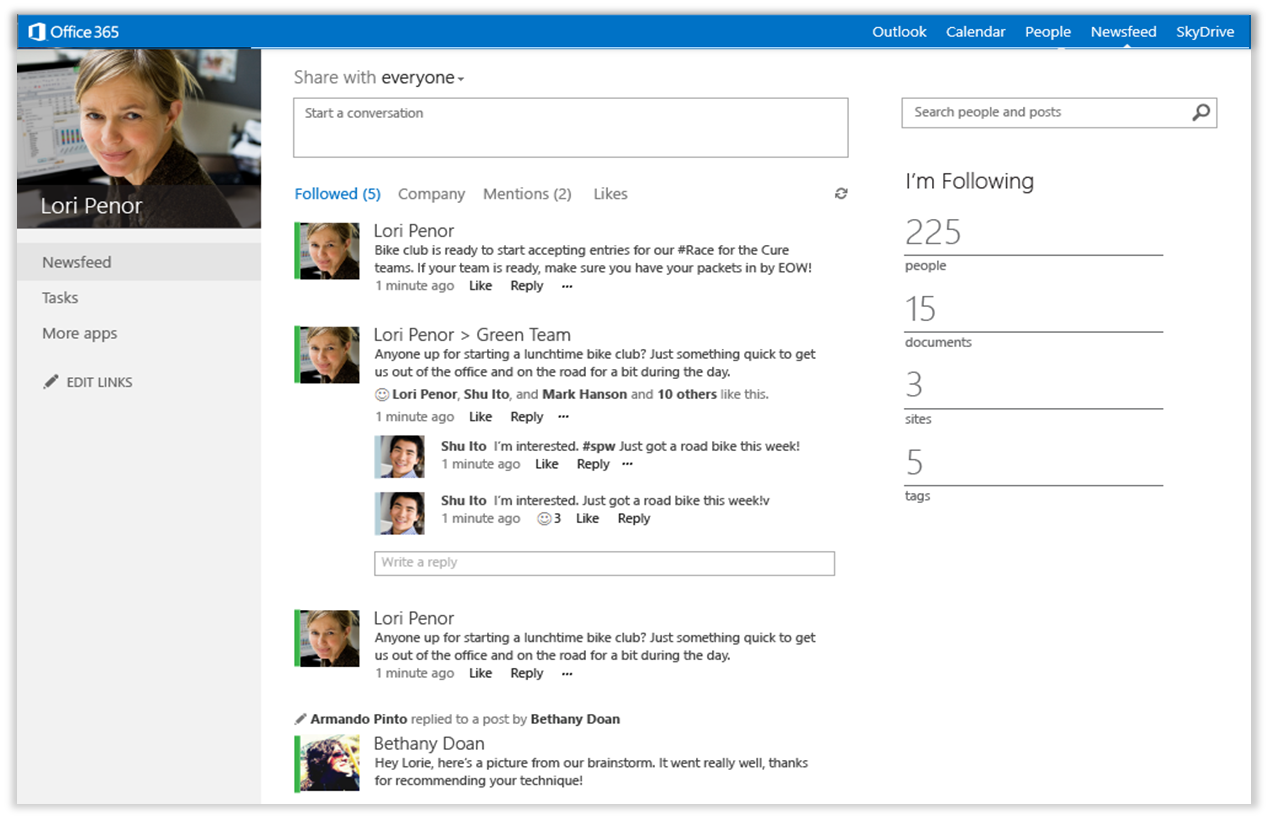1268x819 pixels.
Task: Show the 10 others who like this
Action: click(687, 394)
